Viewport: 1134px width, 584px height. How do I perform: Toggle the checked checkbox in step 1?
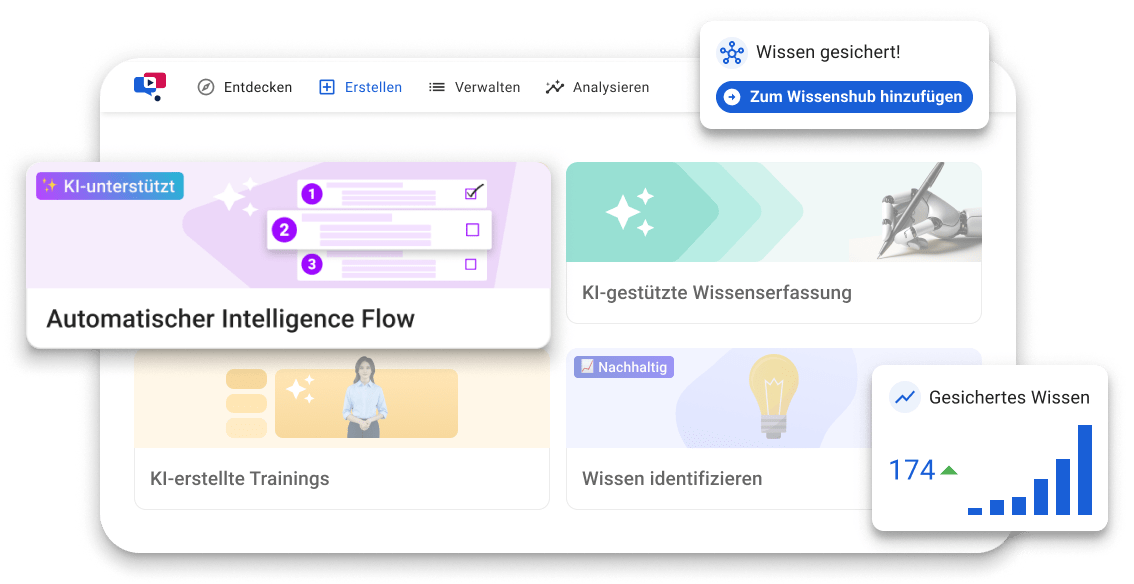click(473, 193)
